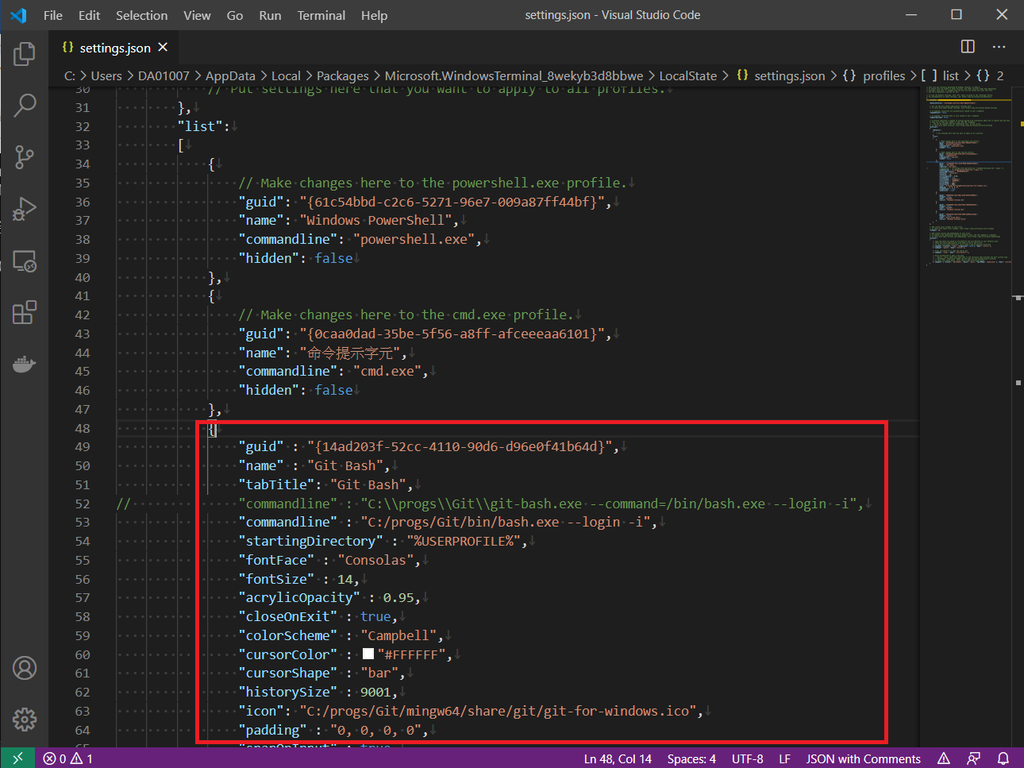Open the Search view
This screenshot has height=768, width=1024.
(24, 105)
